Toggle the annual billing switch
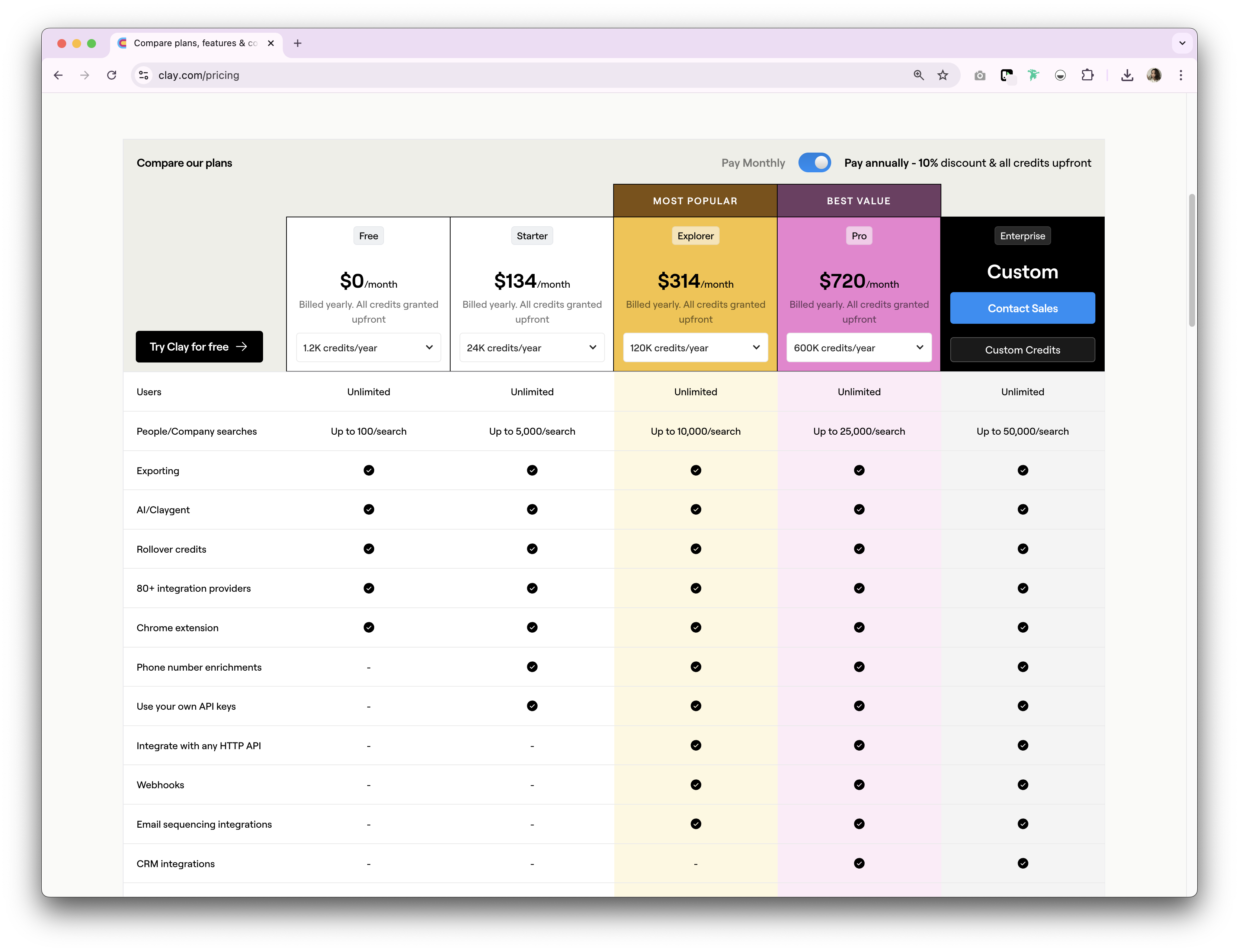Viewport: 1239px width, 952px height. tap(814, 163)
